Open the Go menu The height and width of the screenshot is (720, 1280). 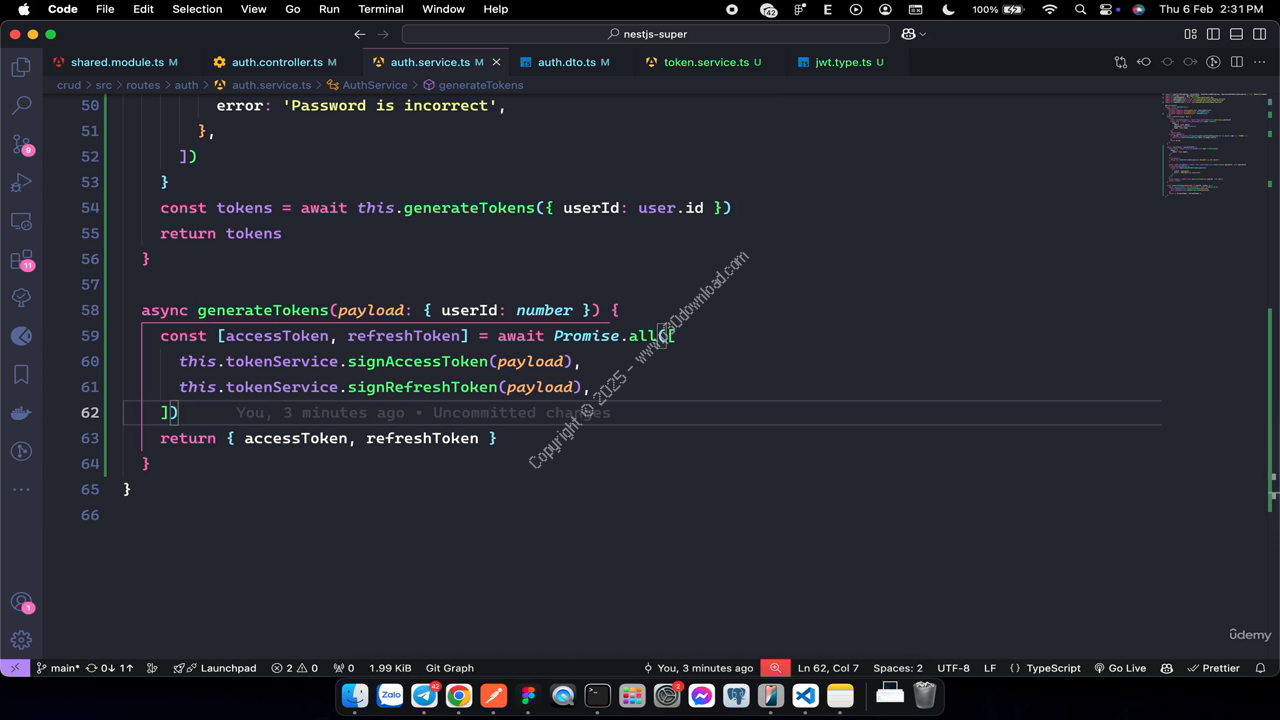(293, 9)
